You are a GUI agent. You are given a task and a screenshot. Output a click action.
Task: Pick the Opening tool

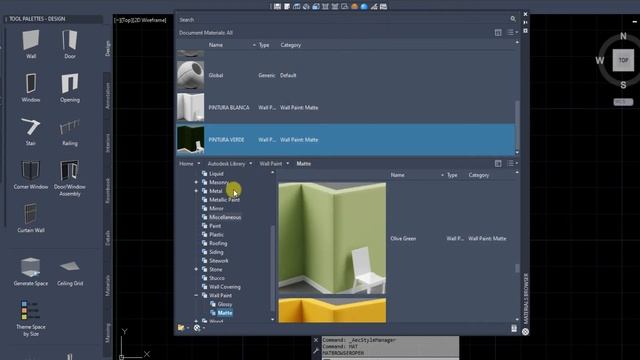pos(70,87)
